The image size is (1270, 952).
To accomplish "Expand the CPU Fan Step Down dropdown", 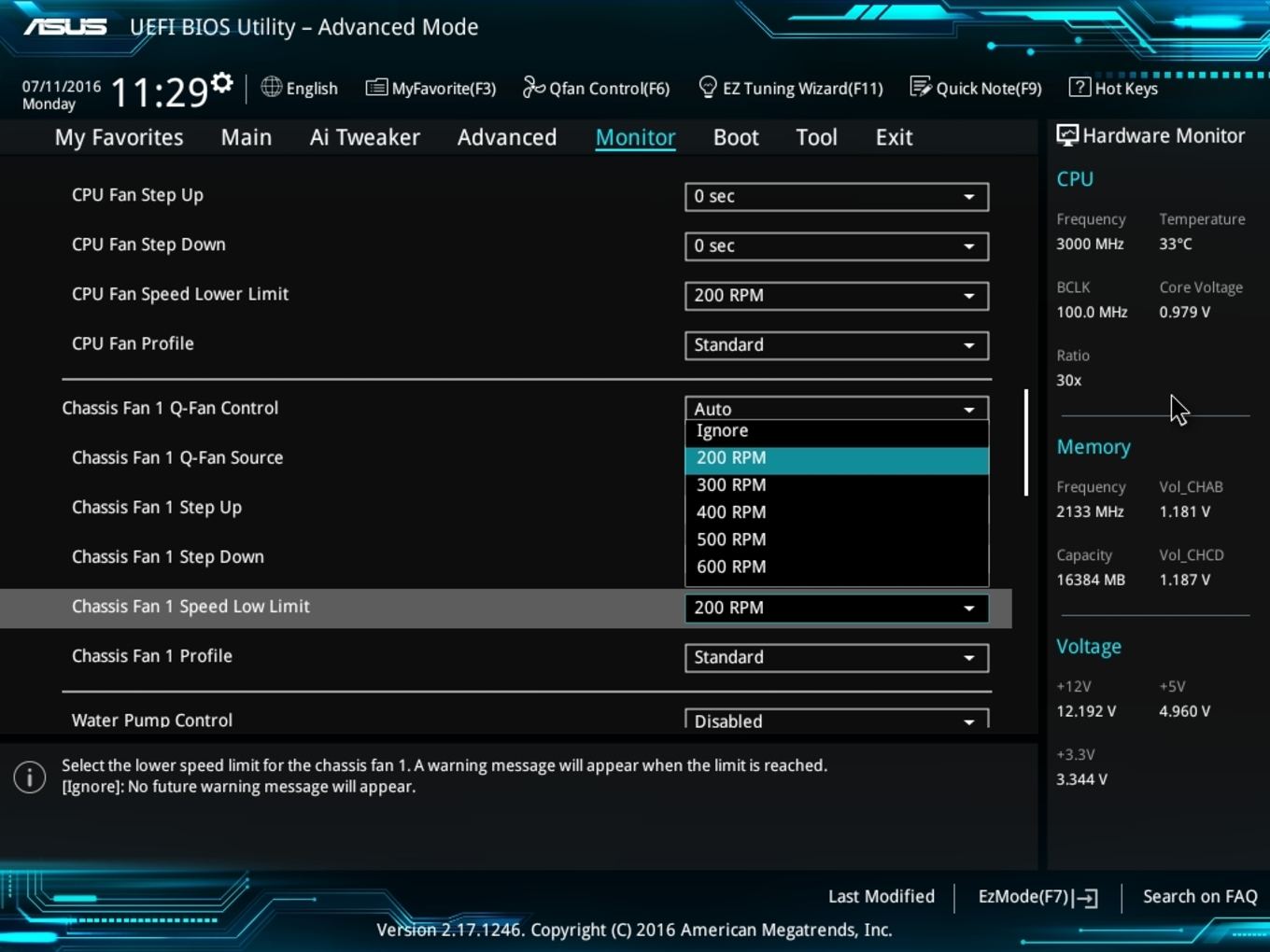I will [837, 246].
